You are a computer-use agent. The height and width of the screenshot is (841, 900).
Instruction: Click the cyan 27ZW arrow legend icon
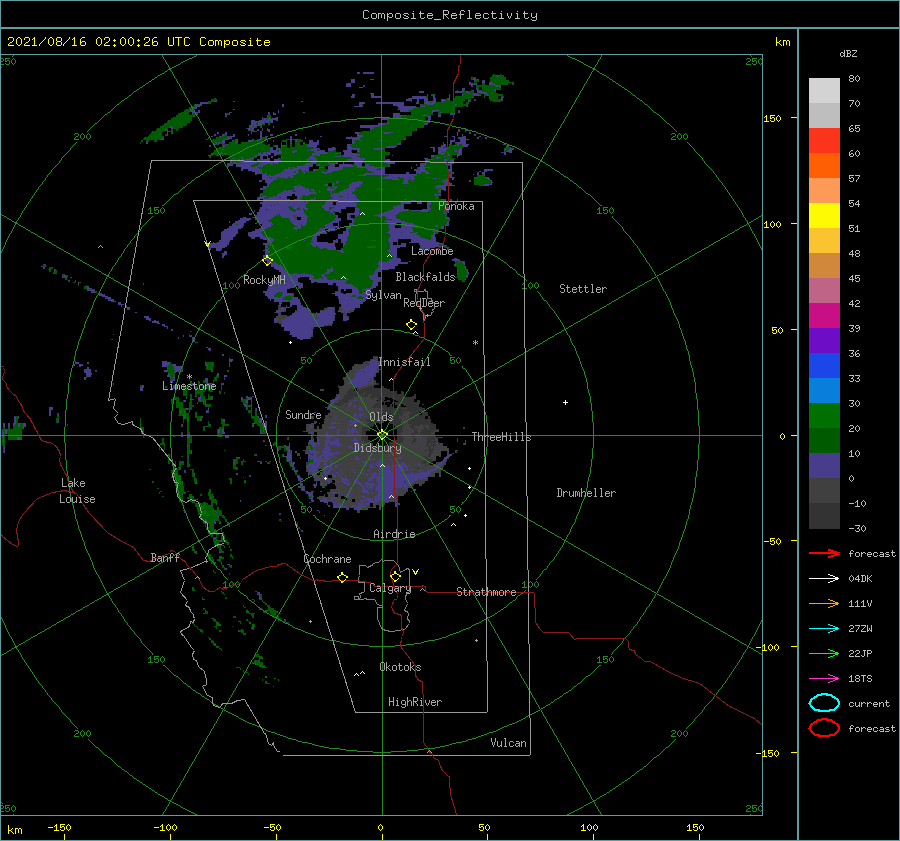point(824,629)
